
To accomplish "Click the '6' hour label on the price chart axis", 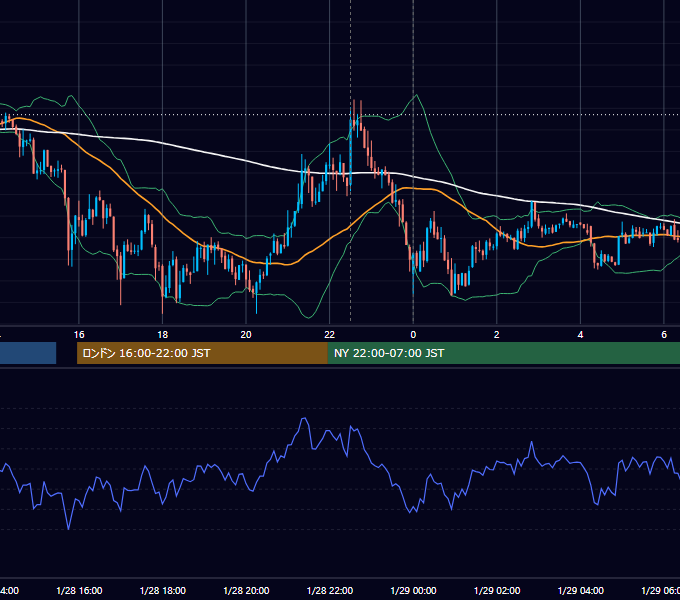I will (664, 335).
